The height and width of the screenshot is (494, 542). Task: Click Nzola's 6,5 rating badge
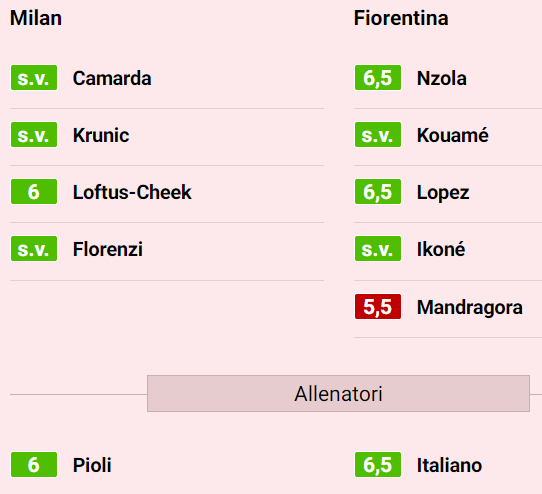pos(378,77)
